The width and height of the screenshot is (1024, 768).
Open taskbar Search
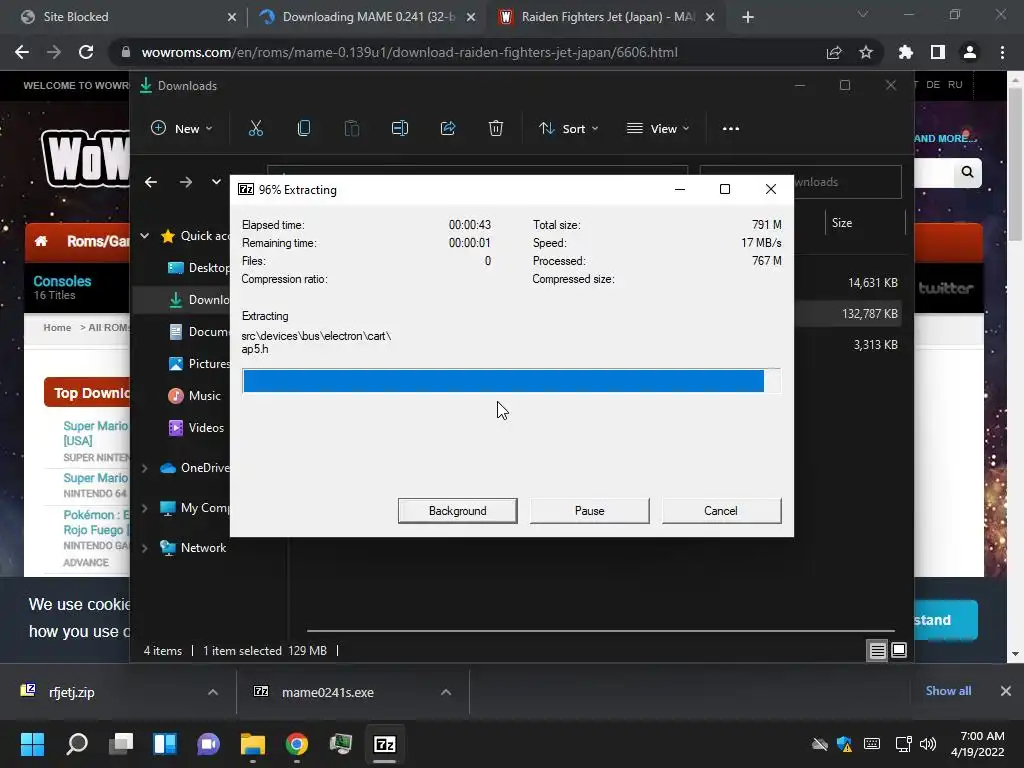[77, 744]
